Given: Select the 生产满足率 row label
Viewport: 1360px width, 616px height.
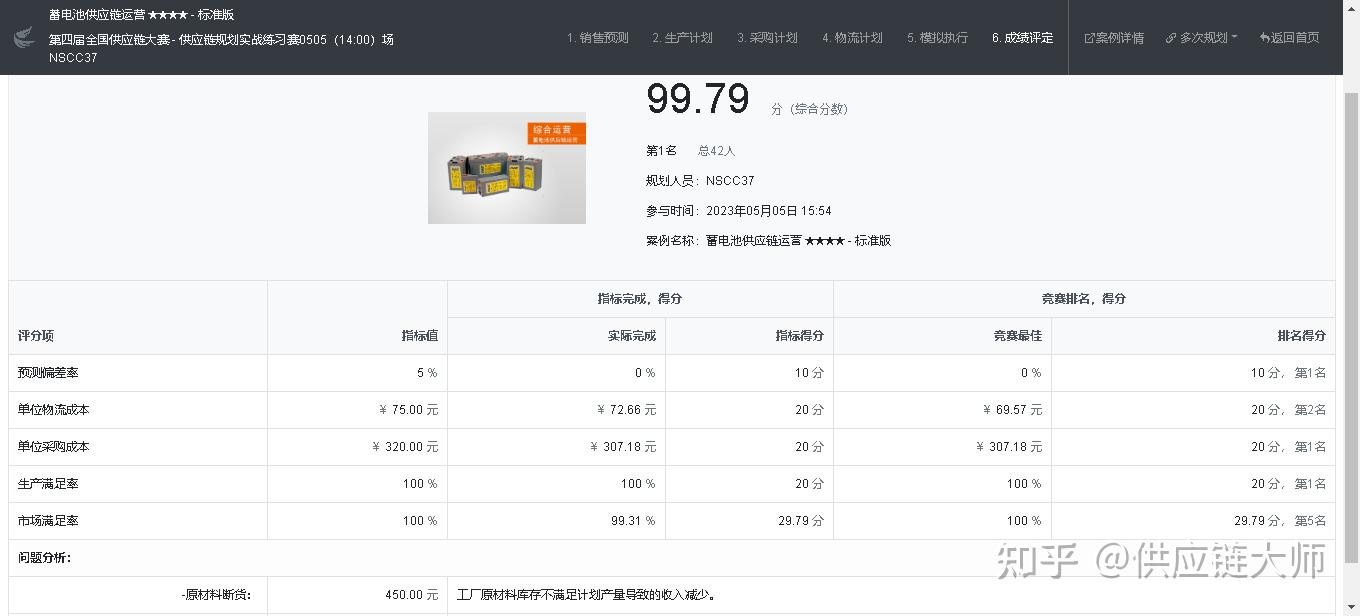Looking at the screenshot, I should [x=48, y=484].
